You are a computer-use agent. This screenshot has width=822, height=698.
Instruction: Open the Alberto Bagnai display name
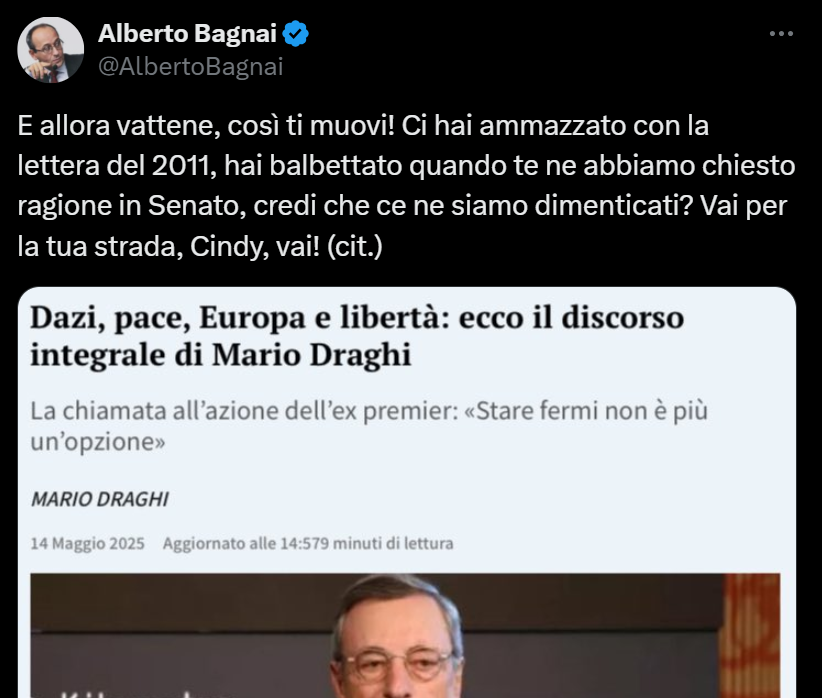(187, 34)
